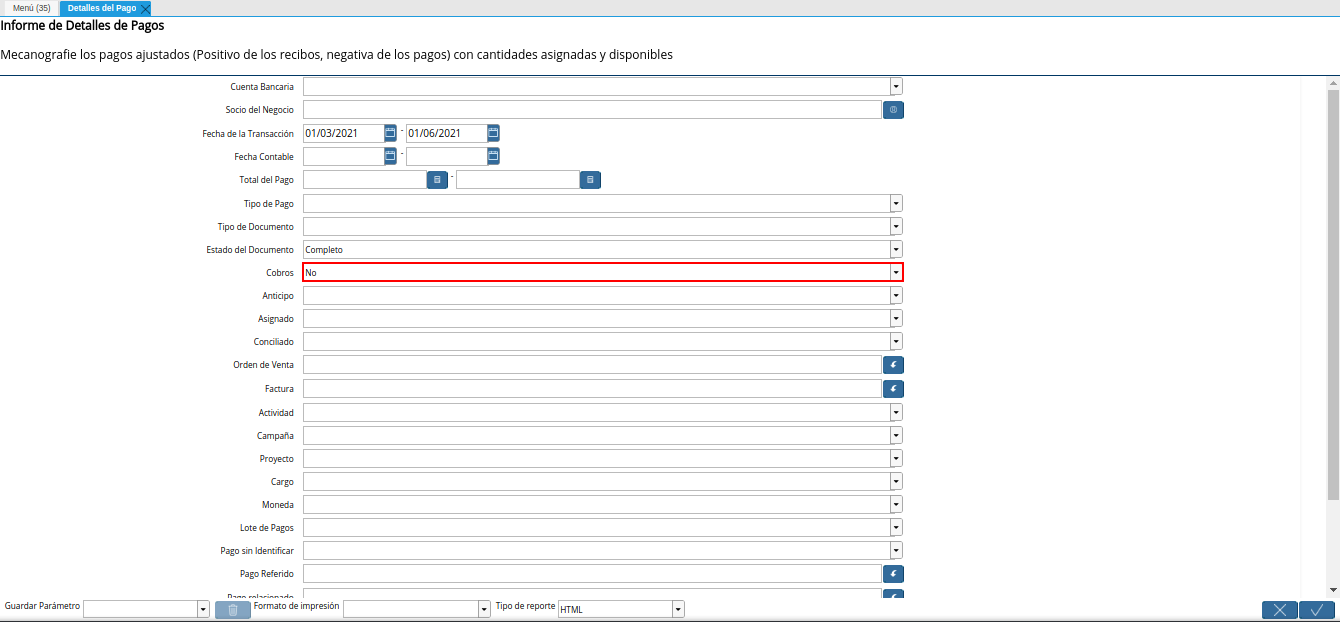Expand the Conciliado dropdown

896,341
